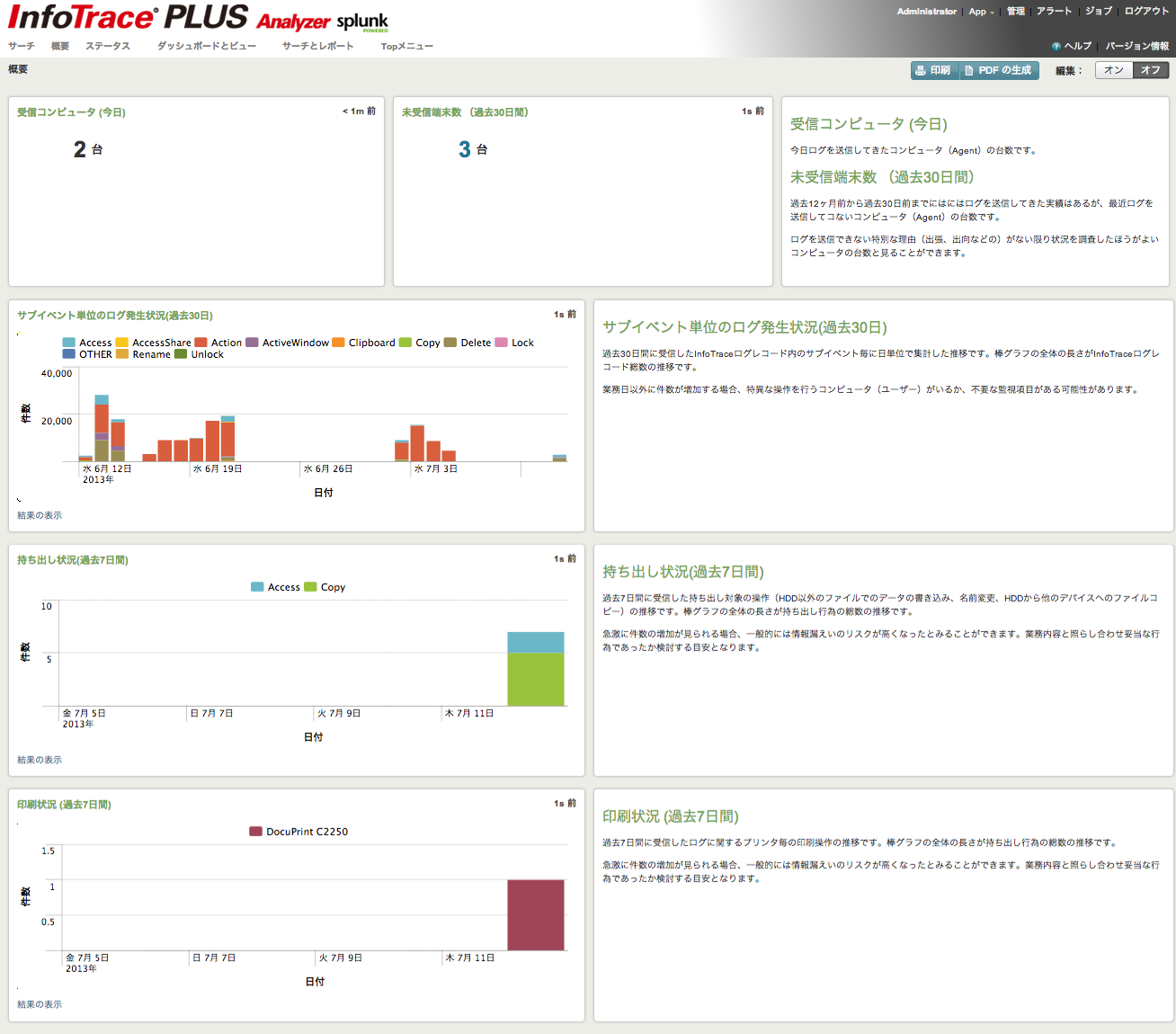Viewport: 1176px width, 1034px height.
Task: Turn editing on with the オン toggle
Action: tap(1114, 70)
